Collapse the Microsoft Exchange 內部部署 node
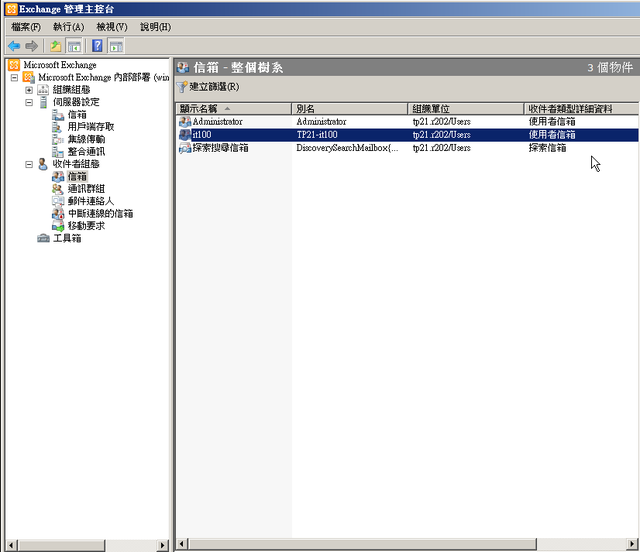The image size is (640, 552). point(14,77)
